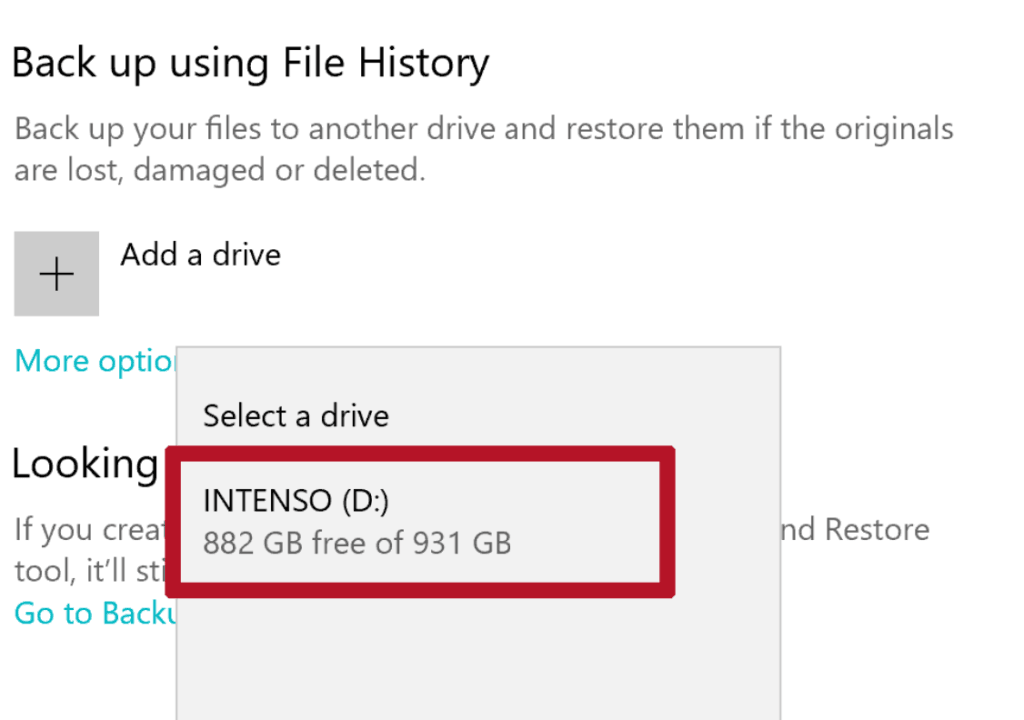Click the 'Add a drive' text label
The width and height of the screenshot is (1024, 720).
coord(200,255)
